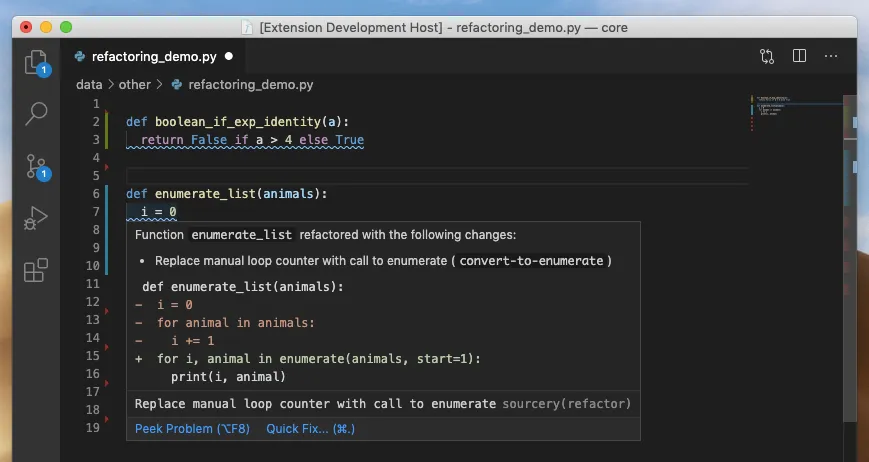869x462 pixels.
Task: Open the Run and Debug view
Action: (x=36, y=218)
